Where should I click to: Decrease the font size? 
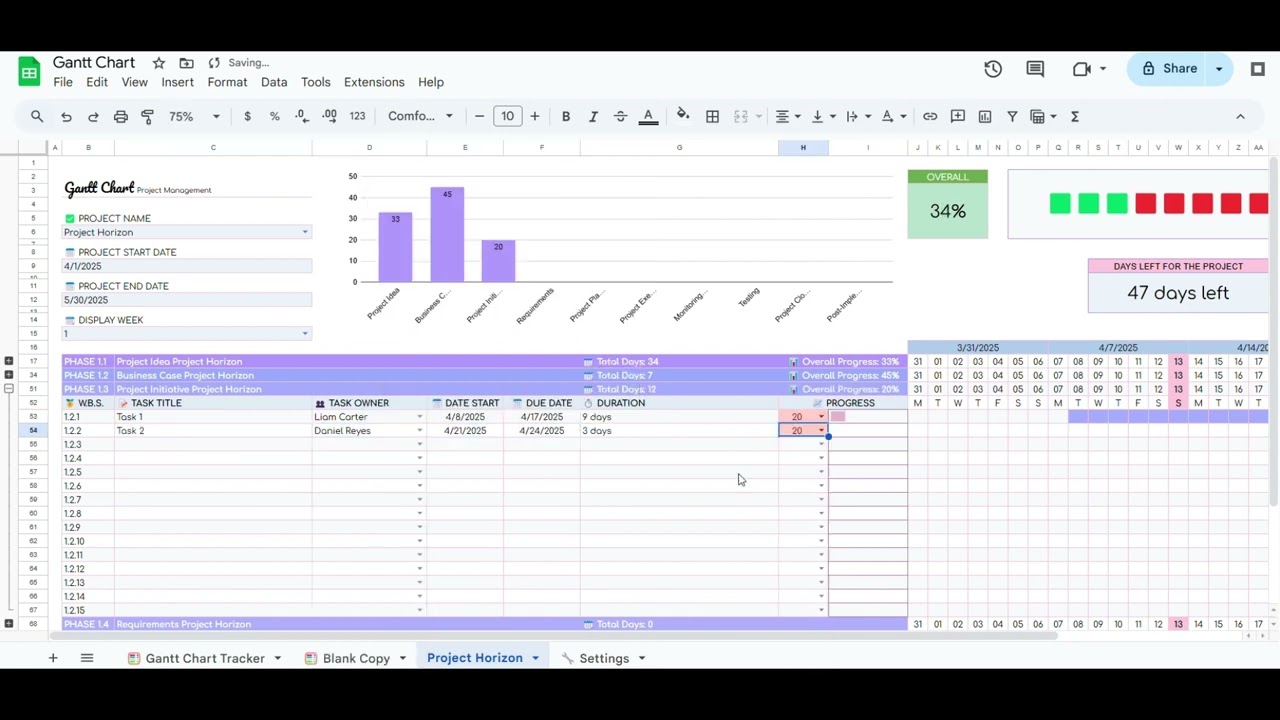pyautogui.click(x=479, y=117)
